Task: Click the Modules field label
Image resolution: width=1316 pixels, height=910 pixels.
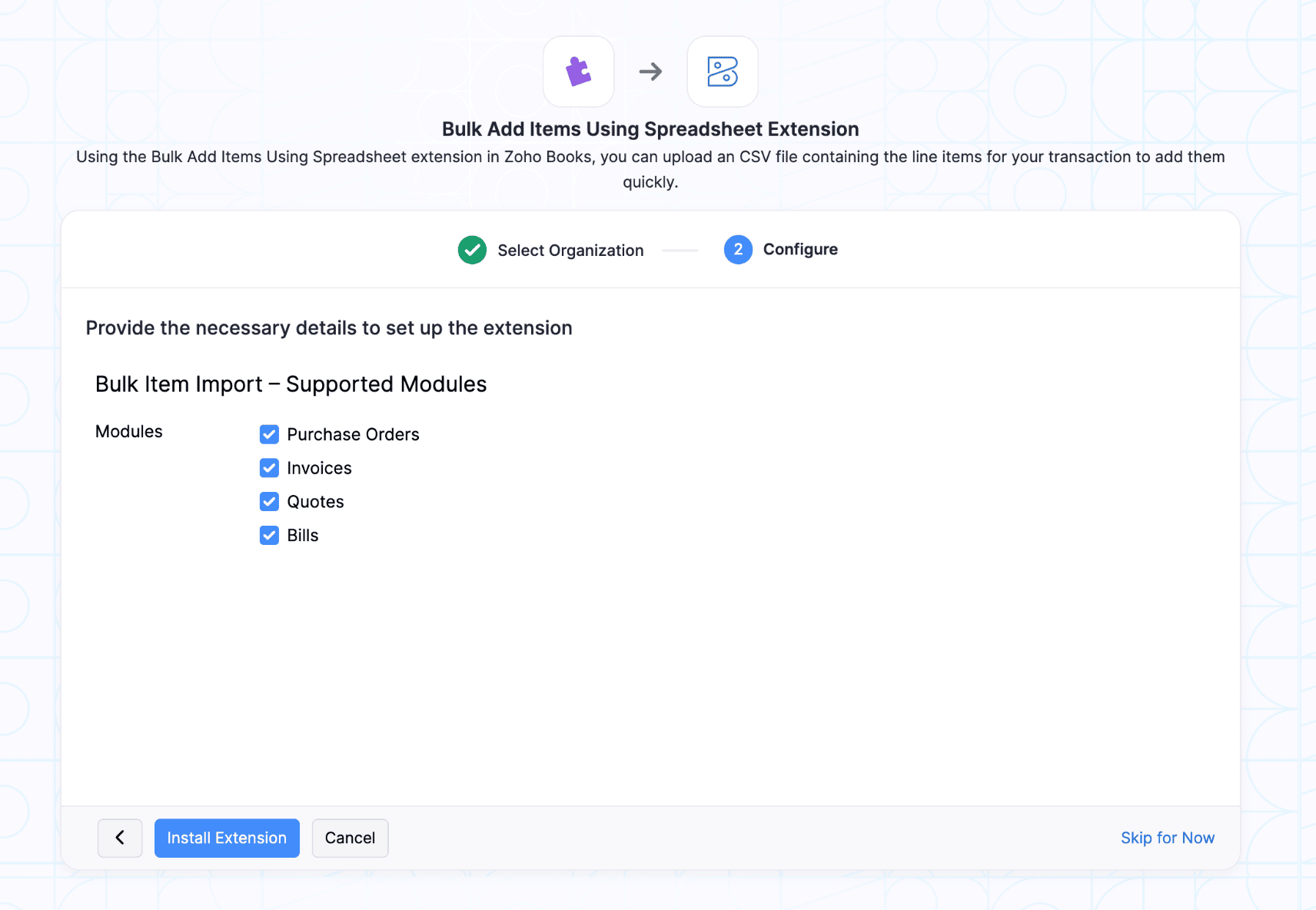Action: [x=129, y=432]
